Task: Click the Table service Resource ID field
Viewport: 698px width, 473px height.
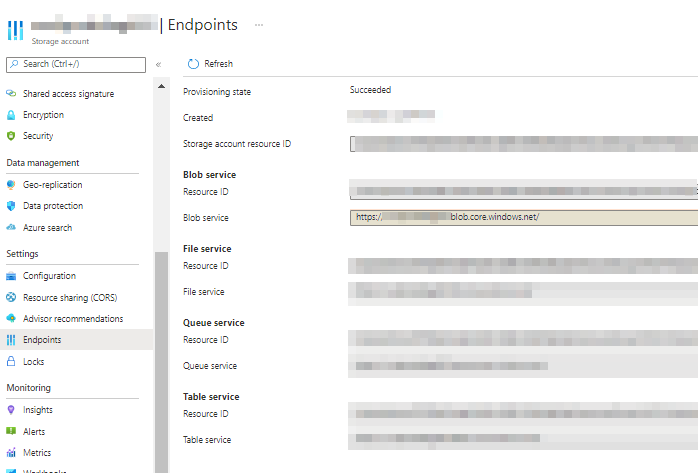Action: pos(523,413)
